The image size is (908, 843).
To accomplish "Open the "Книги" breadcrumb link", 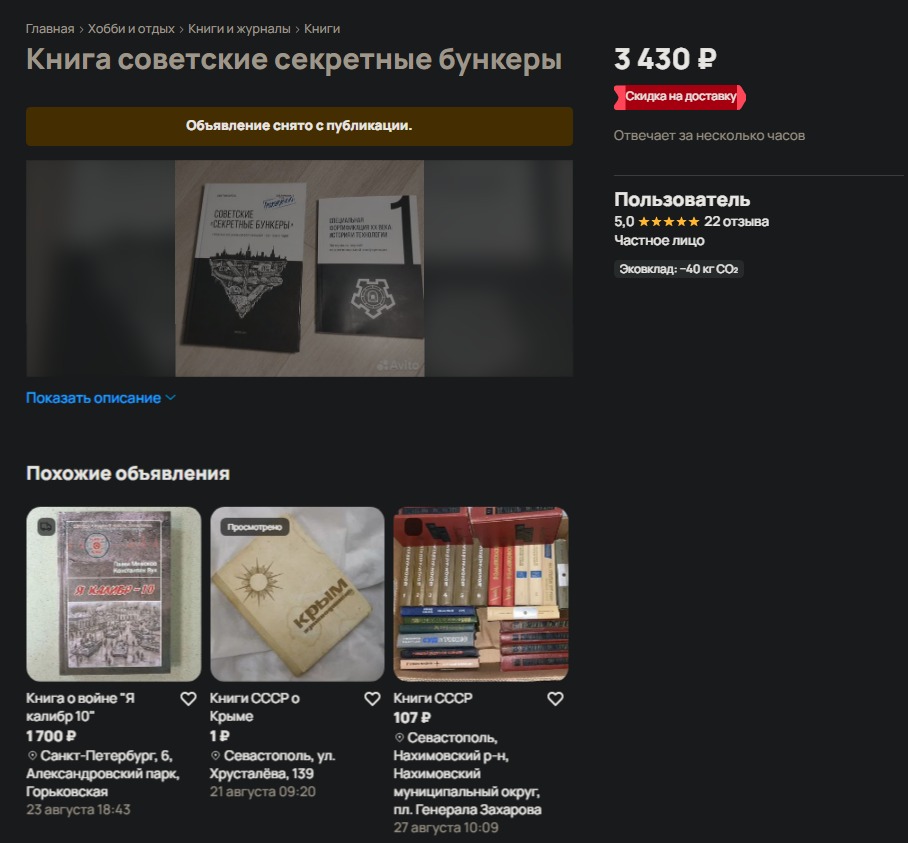I will pos(322,28).
